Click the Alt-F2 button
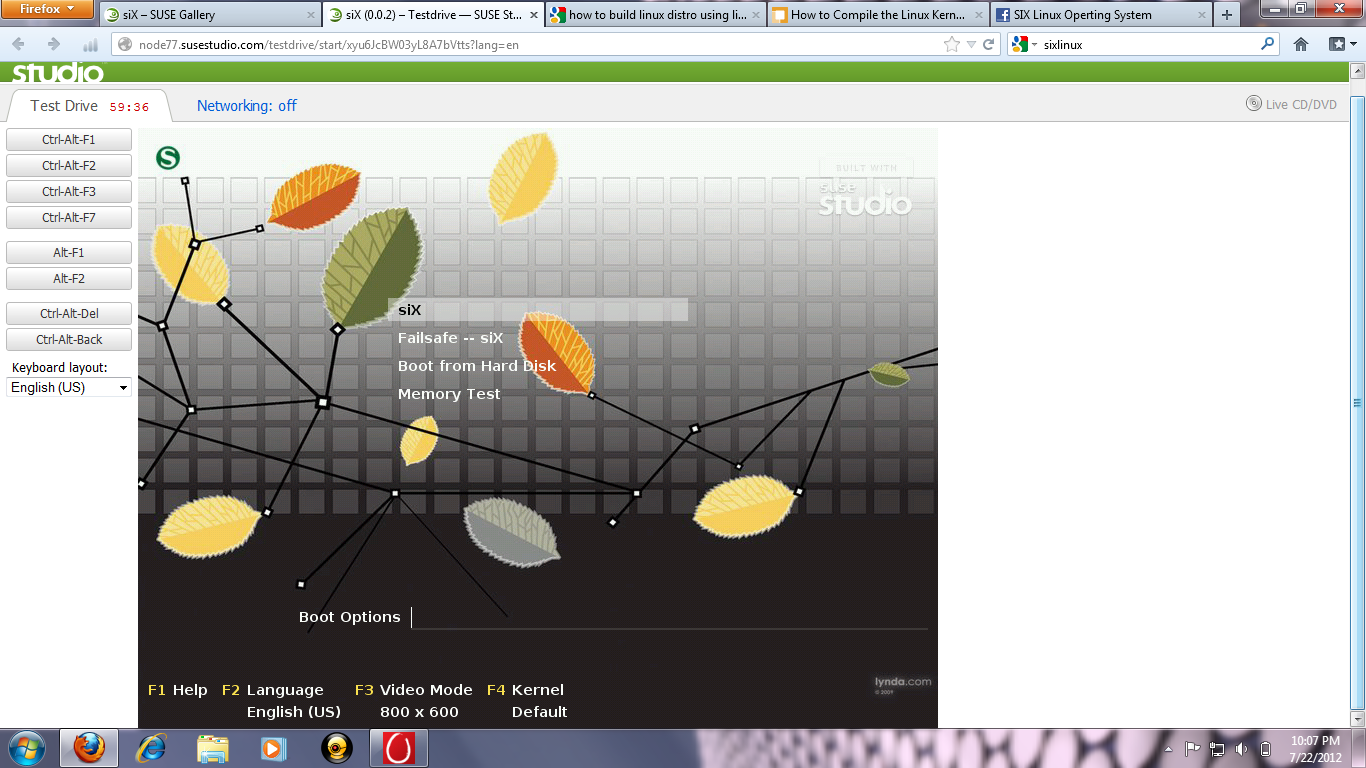Image resolution: width=1366 pixels, height=768 pixels. [x=69, y=279]
